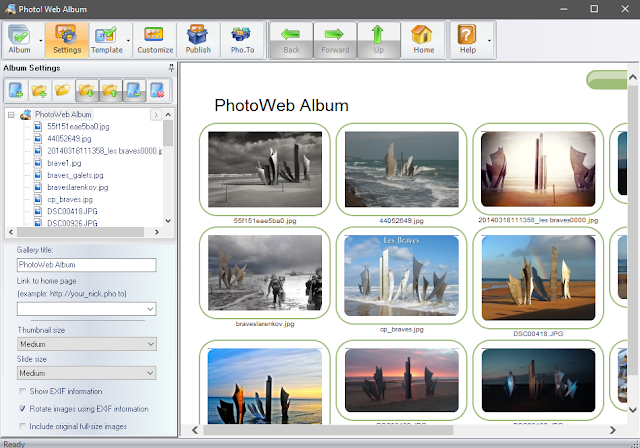Open Help with the question mark icon

click(x=468, y=40)
